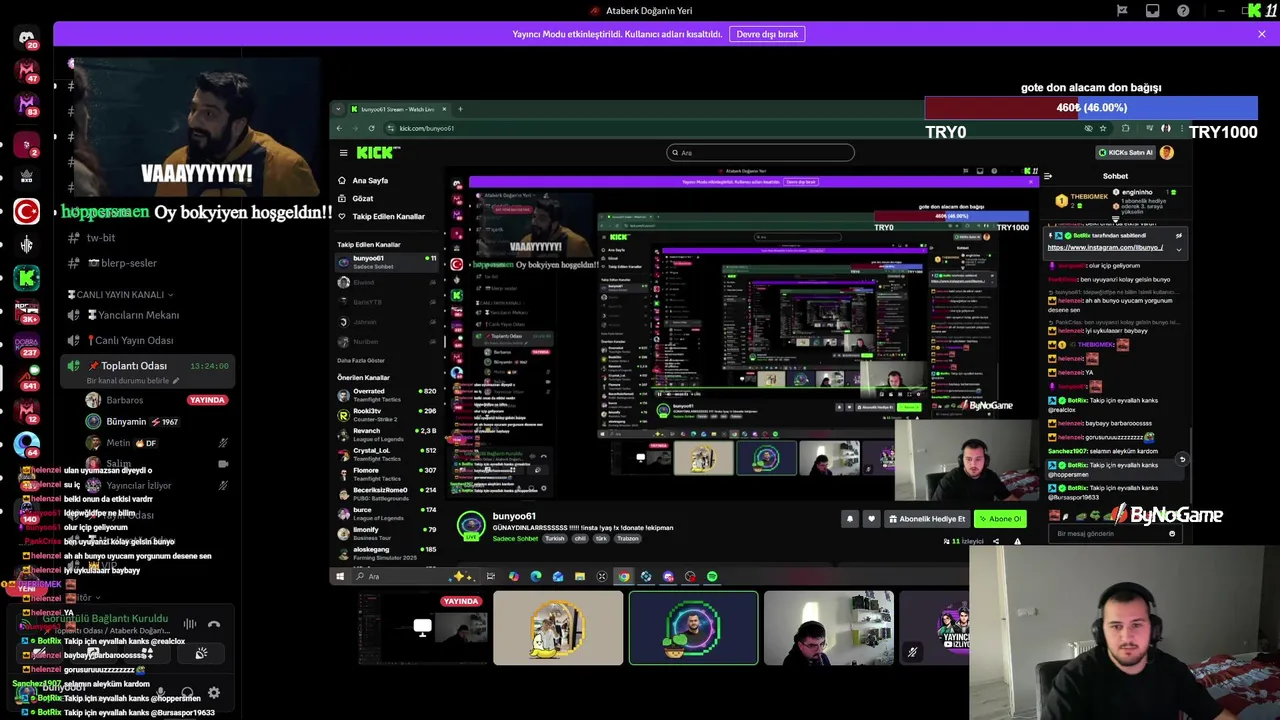Click the donation goal progress bar
Viewport: 1280px width, 720px height.
[x=1091, y=108]
